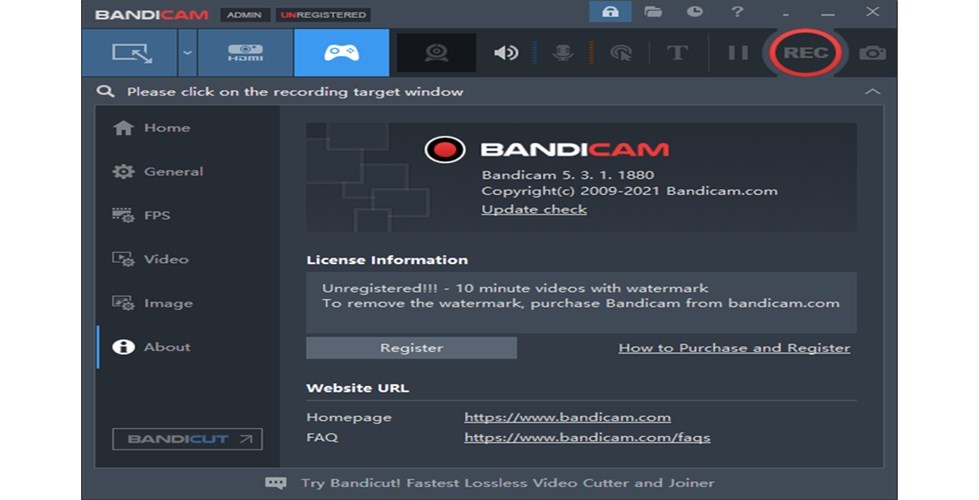Click the About info circle icon

point(123,347)
